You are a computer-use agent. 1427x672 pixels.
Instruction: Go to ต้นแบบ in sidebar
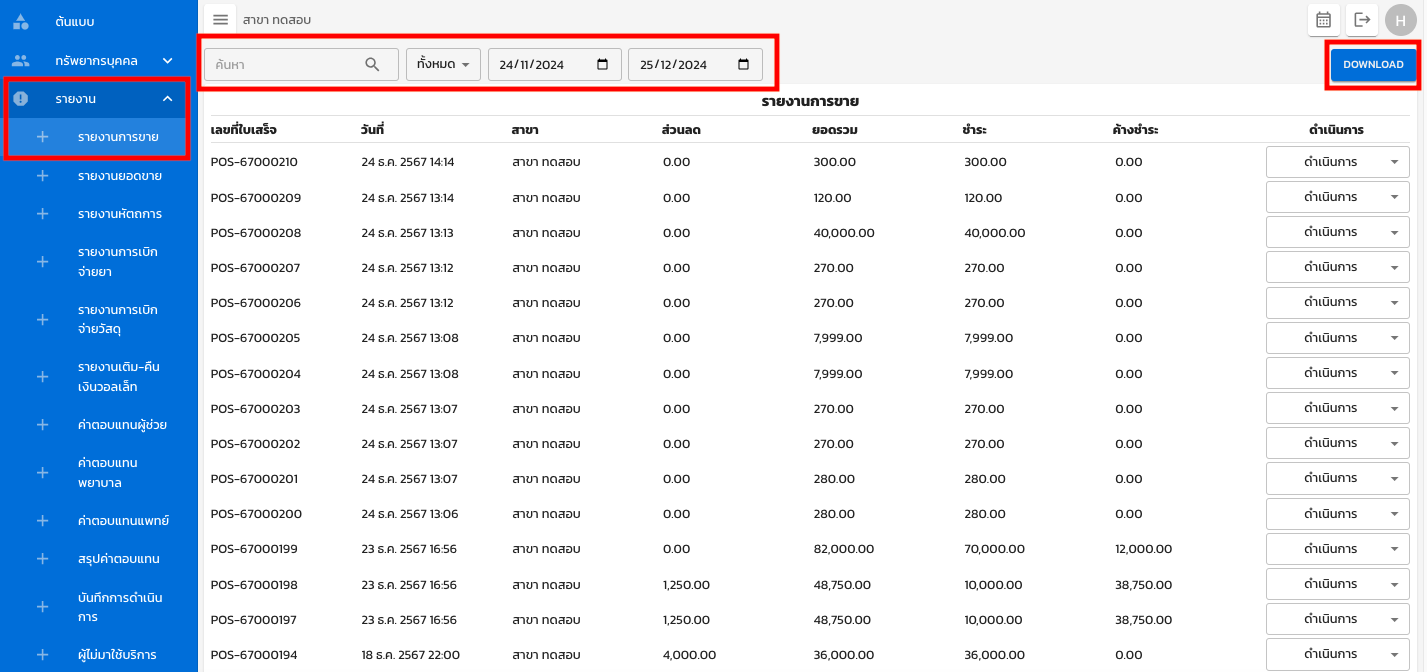98,21
